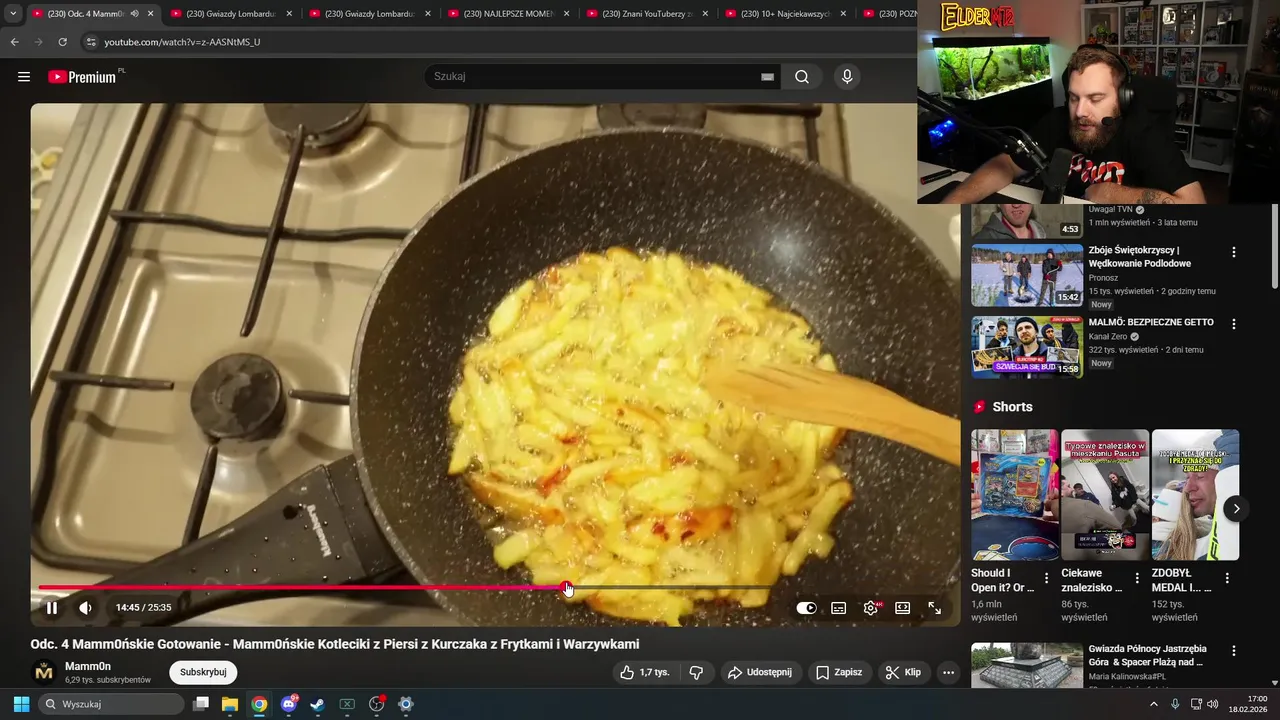
Task: Switch to theater mode
Action: click(902, 608)
